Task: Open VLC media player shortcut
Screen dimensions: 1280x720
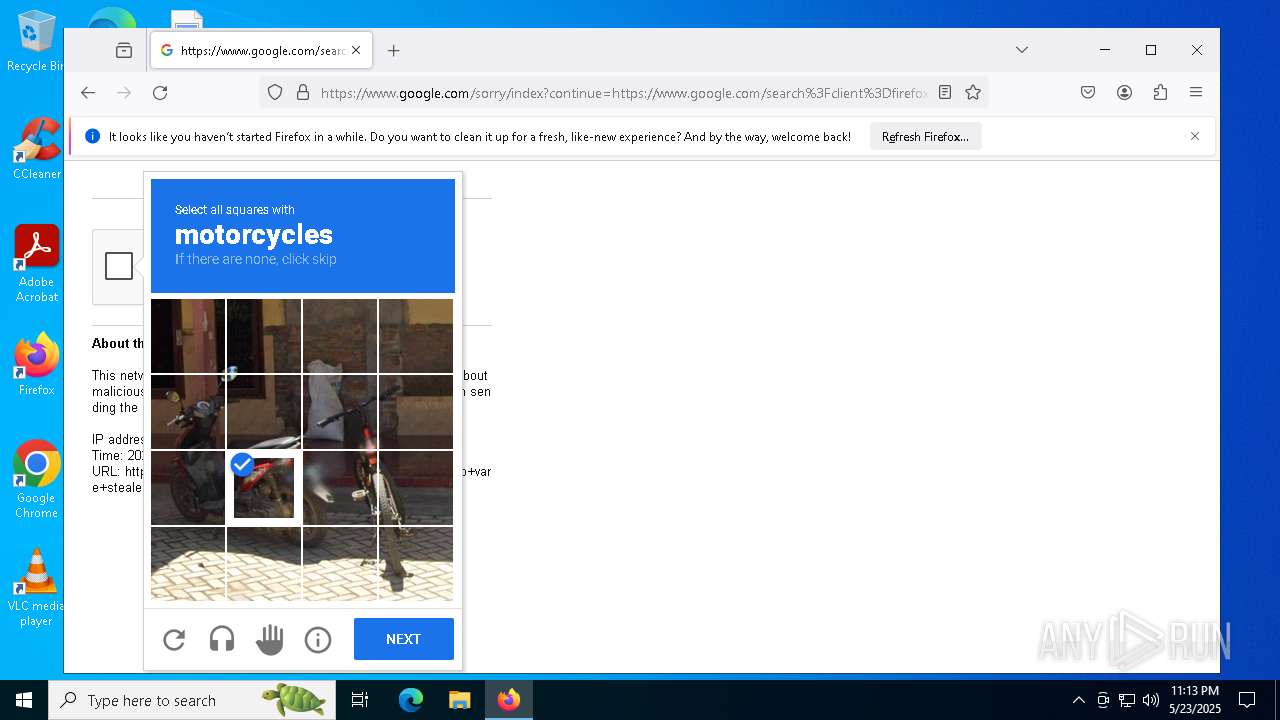Action: [36, 588]
